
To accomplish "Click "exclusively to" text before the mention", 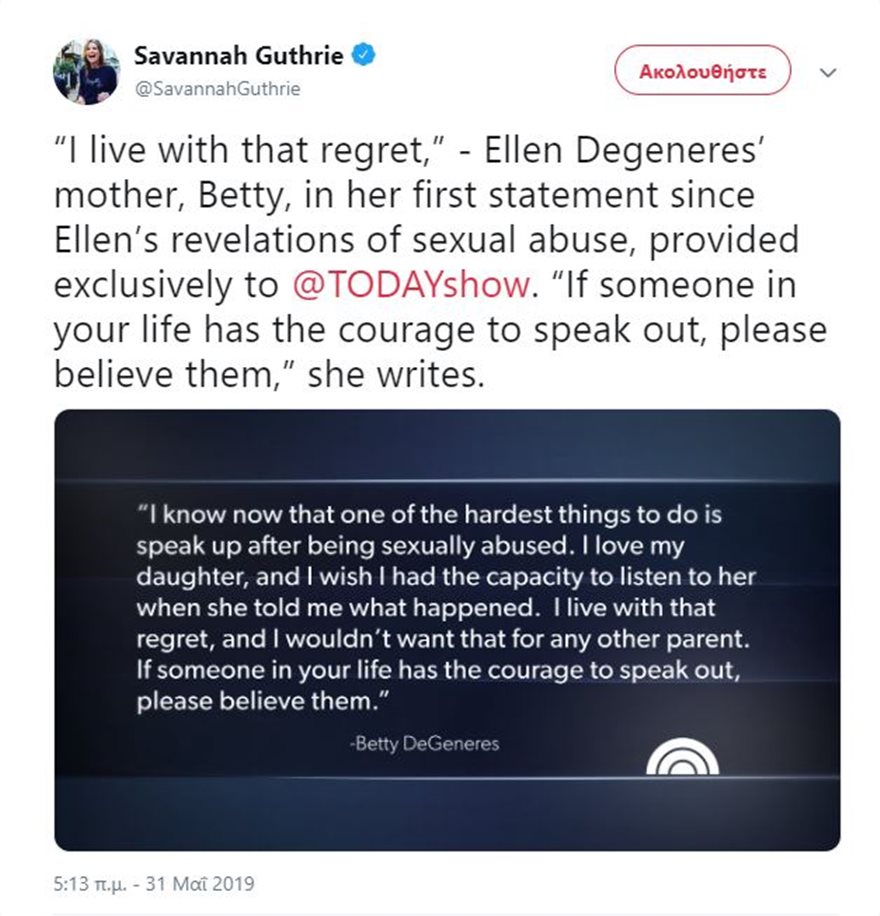I will pos(167,285).
